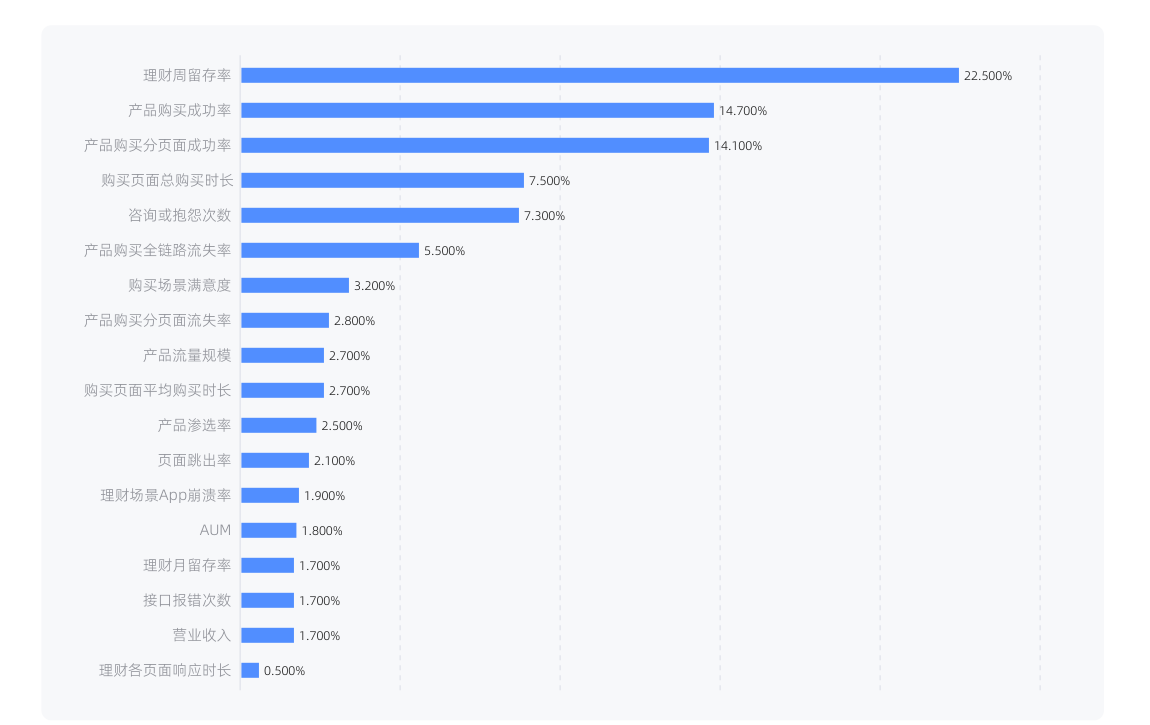Click the 22.500% value label
Image resolution: width=1150 pixels, height=725 pixels.
coord(987,76)
